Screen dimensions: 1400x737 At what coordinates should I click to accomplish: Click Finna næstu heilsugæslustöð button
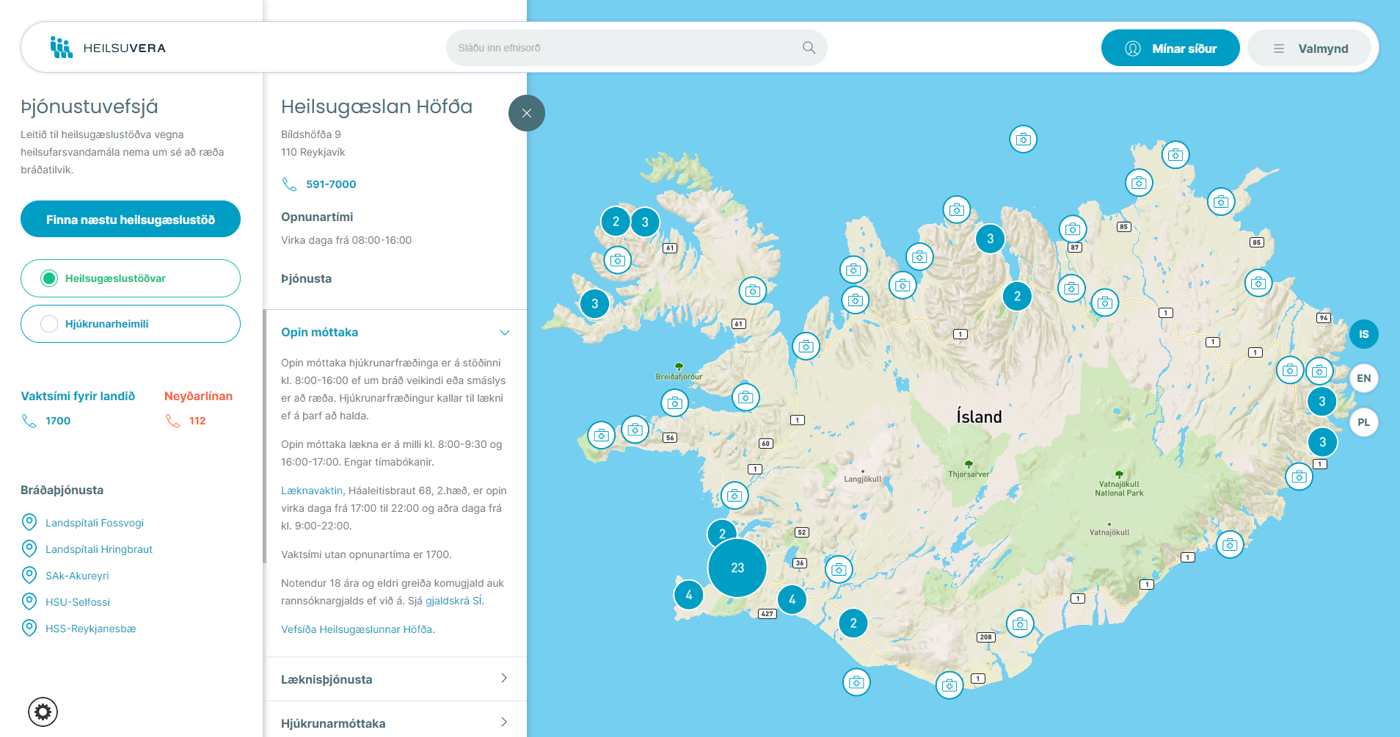(130, 219)
